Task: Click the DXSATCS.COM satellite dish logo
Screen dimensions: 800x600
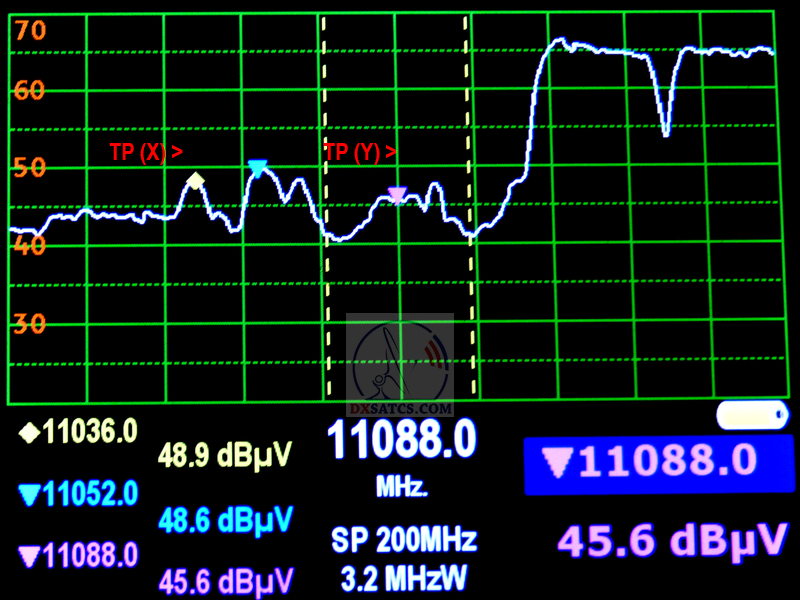Action: pyautogui.click(x=400, y=366)
